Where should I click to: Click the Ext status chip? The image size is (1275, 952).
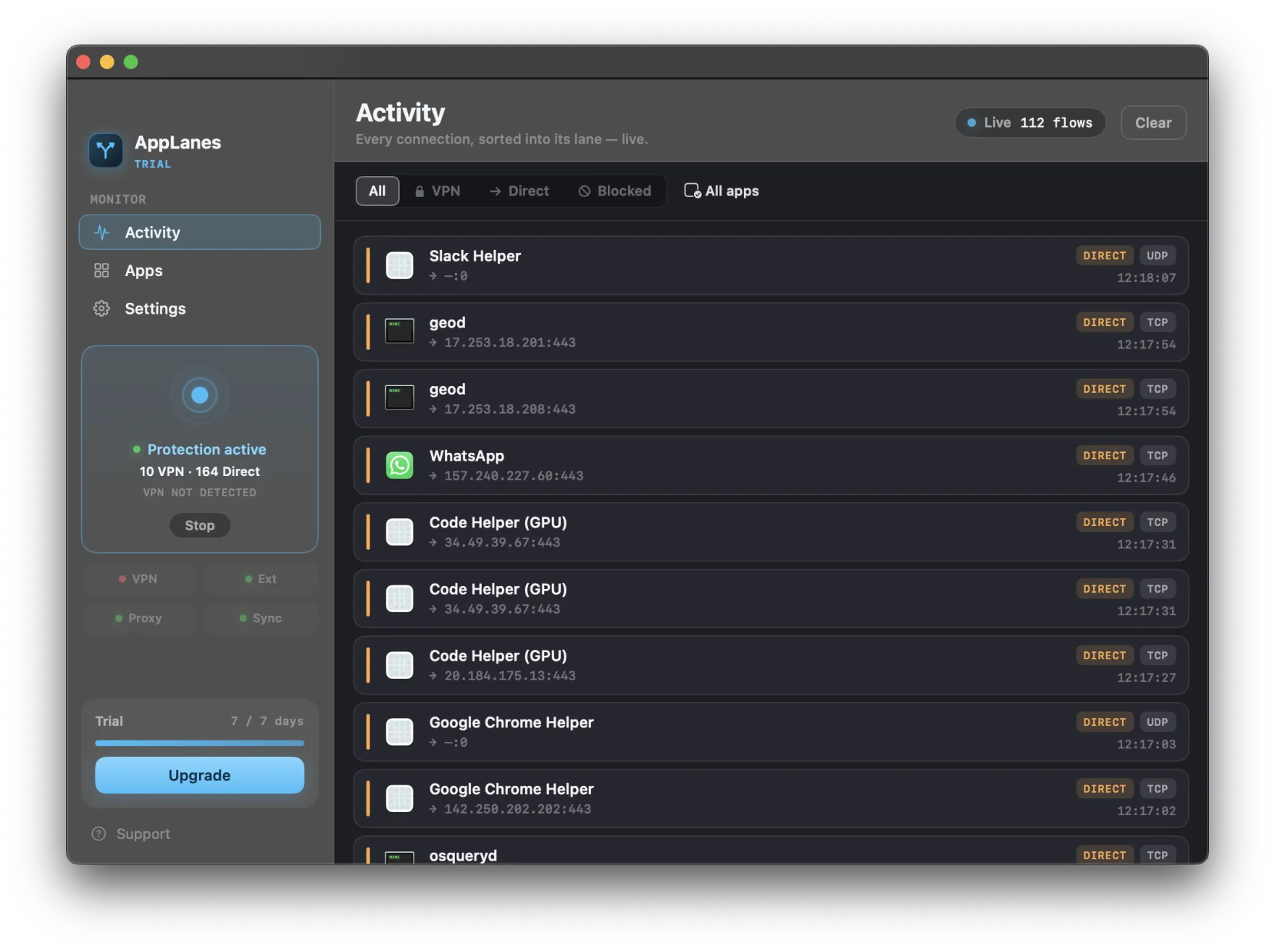(x=261, y=579)
